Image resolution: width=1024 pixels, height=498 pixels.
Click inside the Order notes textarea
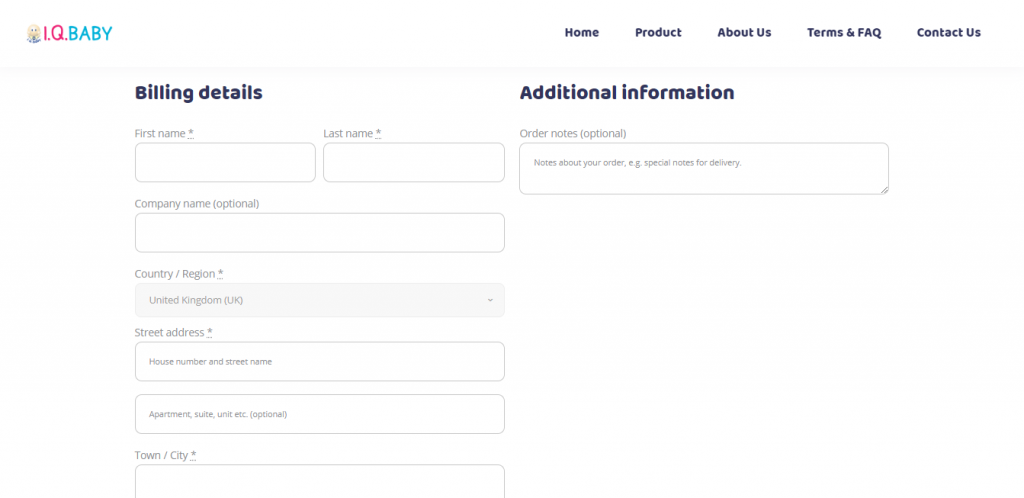pos(704,168)
